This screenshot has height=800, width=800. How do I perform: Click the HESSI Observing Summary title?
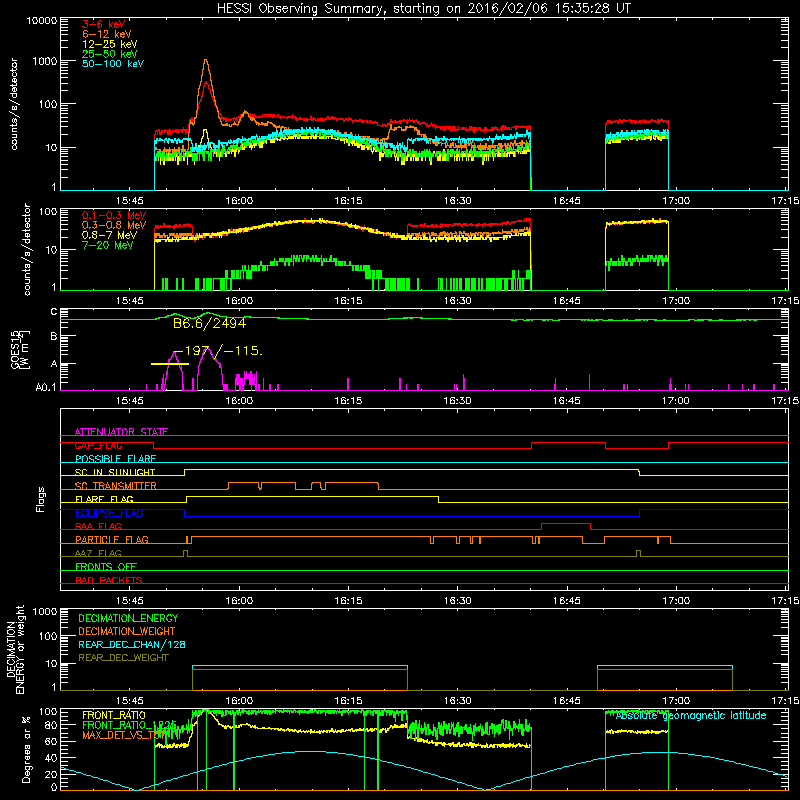coord(424,9)
